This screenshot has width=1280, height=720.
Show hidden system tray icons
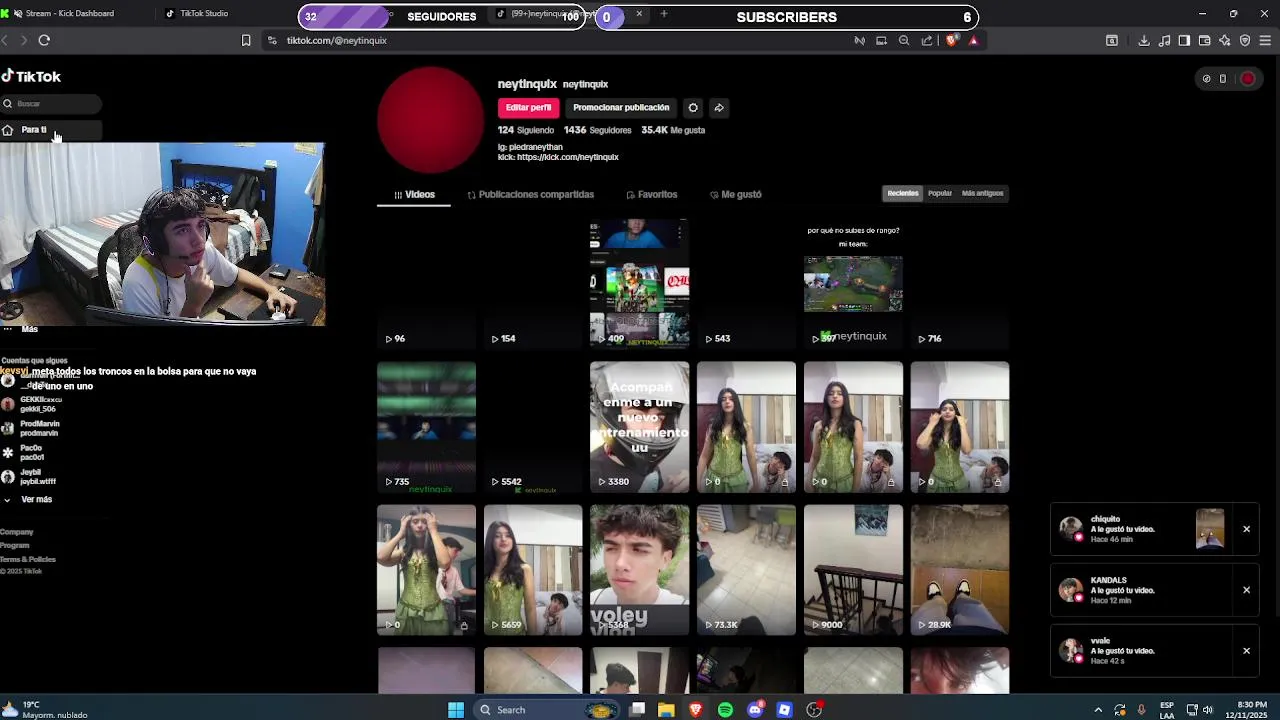1098,709
